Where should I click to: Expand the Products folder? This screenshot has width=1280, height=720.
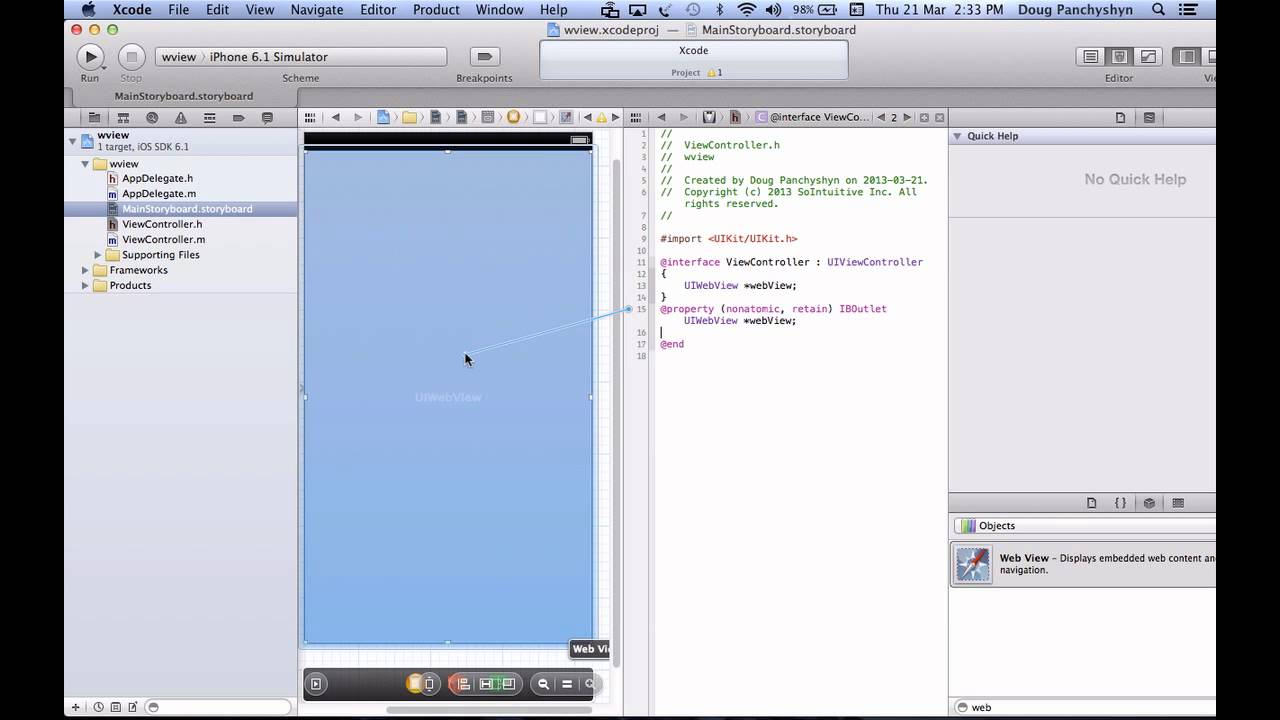point(86,285)
